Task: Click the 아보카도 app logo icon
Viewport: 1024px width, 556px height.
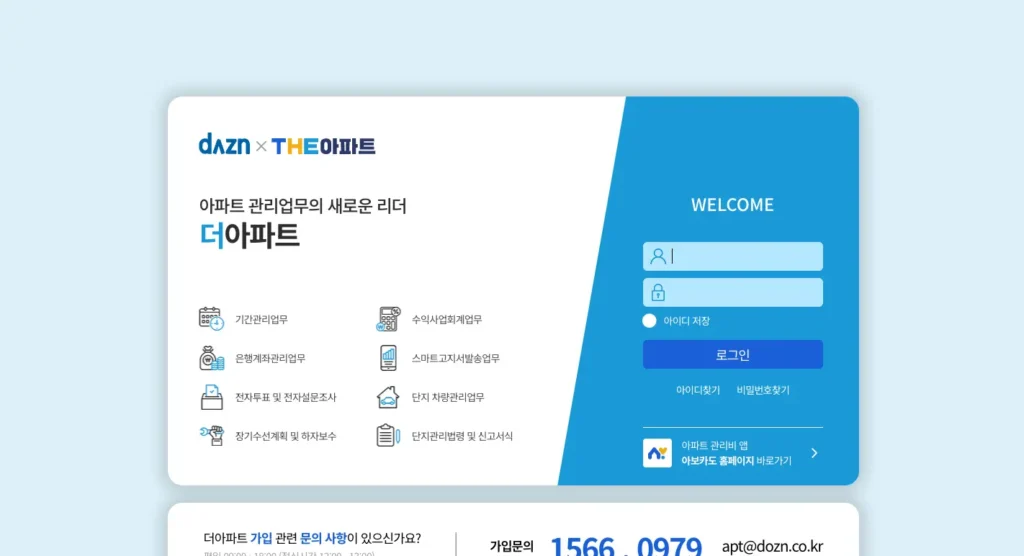Action: (x=657, y=453)
